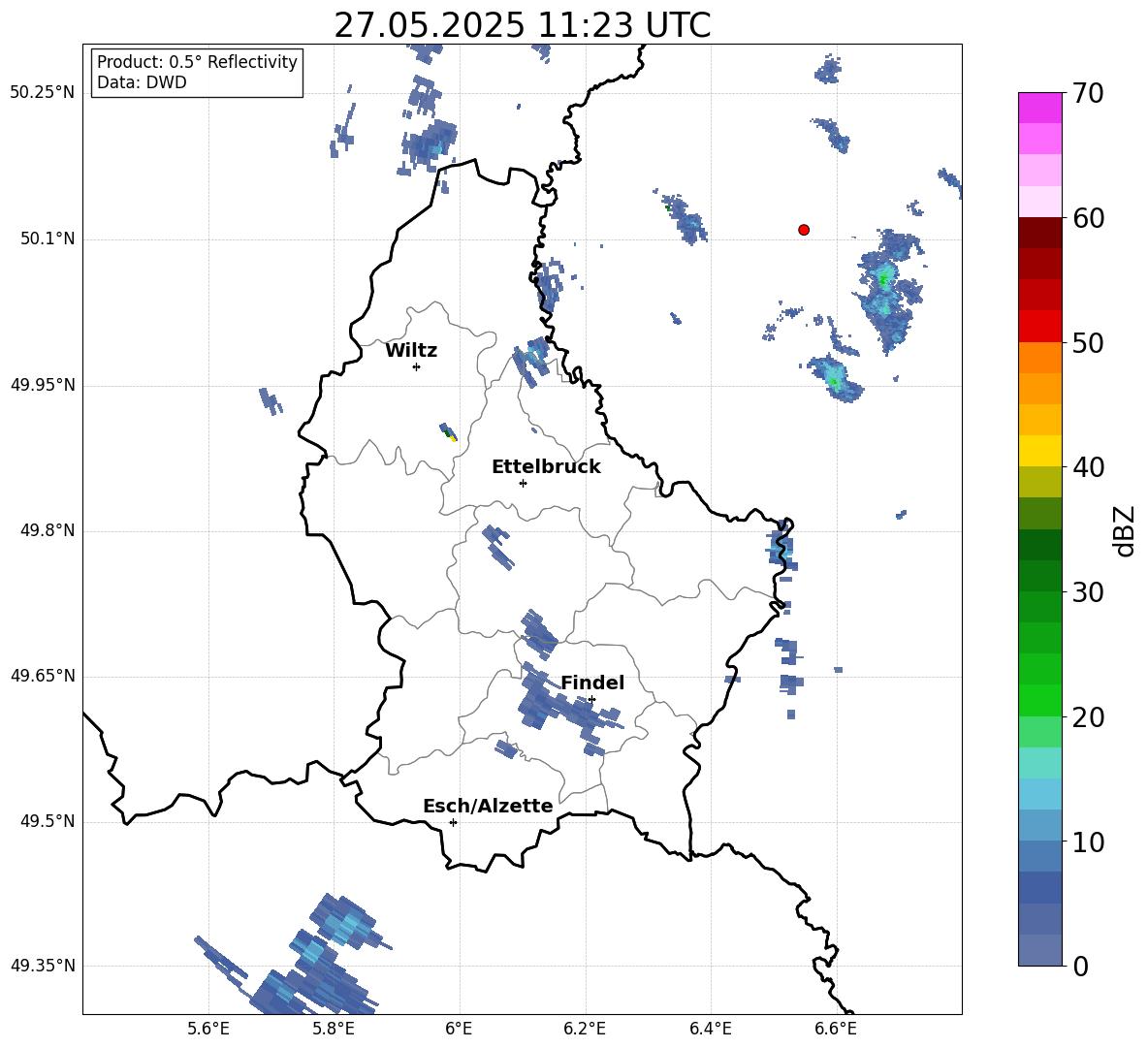Click the colorbar tick value 0
Viewport: 1148px width, 1048px height.
click(1081, 966)
